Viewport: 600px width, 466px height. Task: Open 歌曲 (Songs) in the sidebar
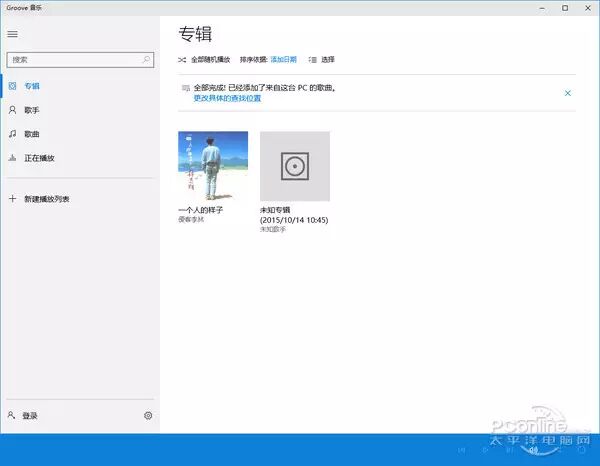coord(80,134)
